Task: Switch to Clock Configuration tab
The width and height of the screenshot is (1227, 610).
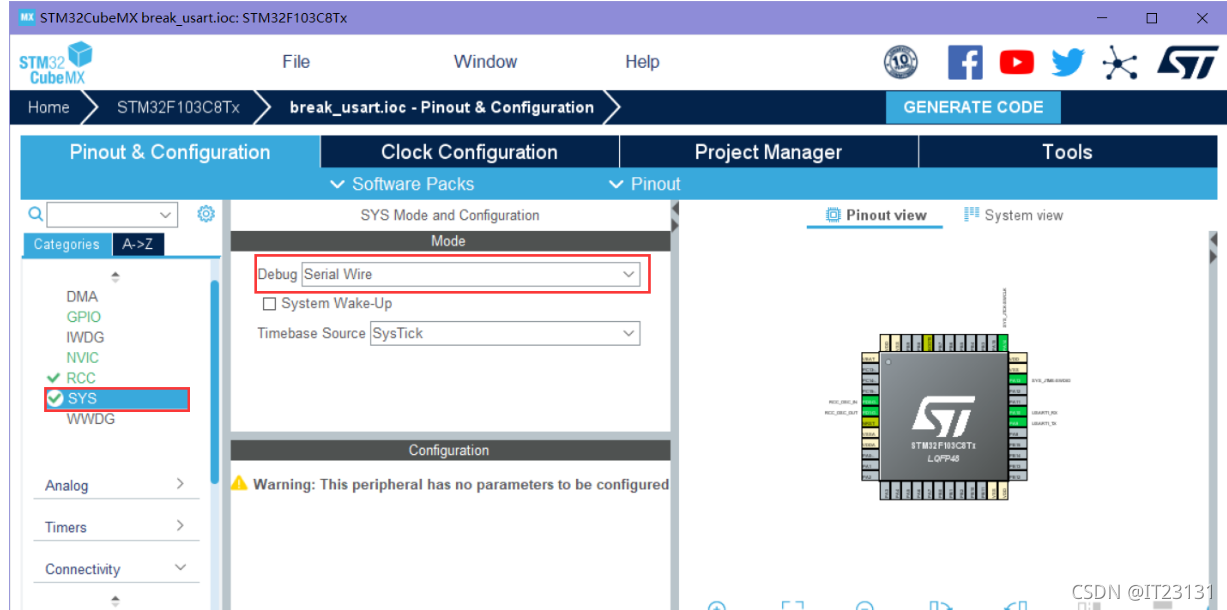Action: point(469,152)
